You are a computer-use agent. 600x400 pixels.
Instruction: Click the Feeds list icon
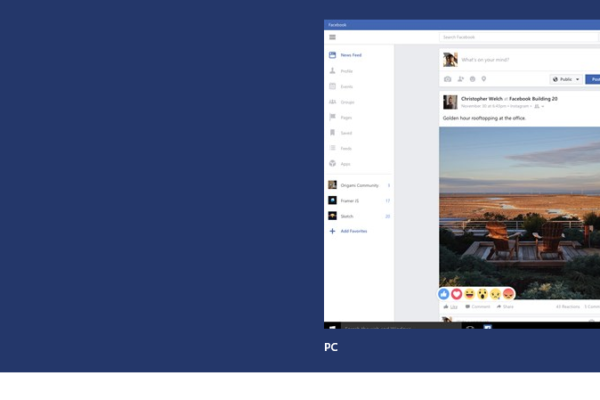pos(332,148)
